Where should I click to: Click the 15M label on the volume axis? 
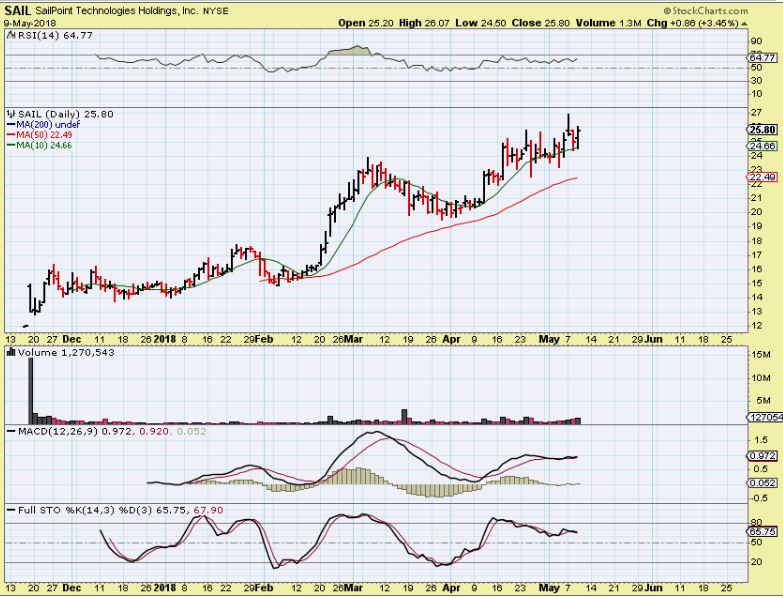(761, 355)
